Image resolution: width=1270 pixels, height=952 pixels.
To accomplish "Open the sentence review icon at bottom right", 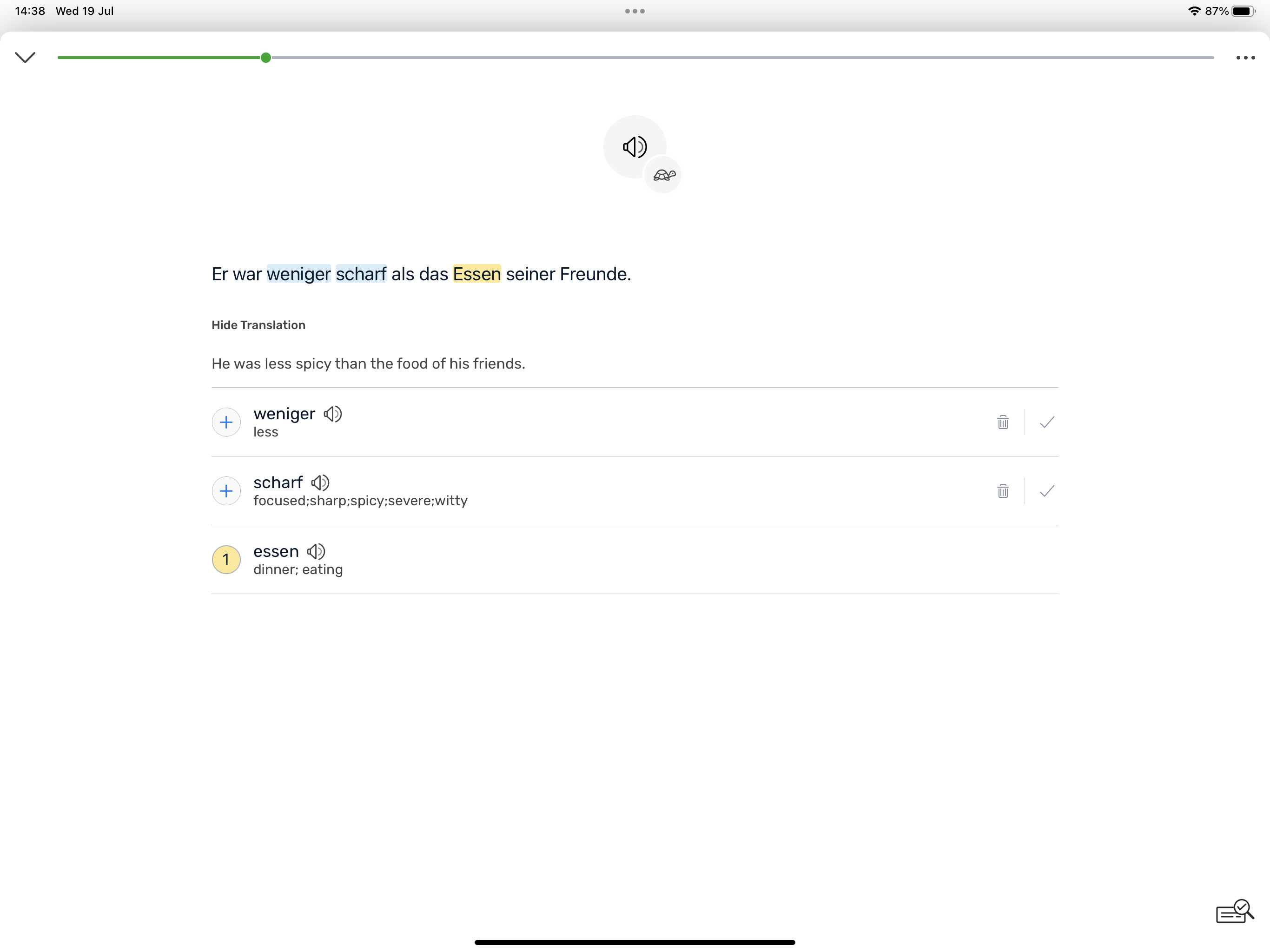I will pyautogui.click(x=1235, y=911).
